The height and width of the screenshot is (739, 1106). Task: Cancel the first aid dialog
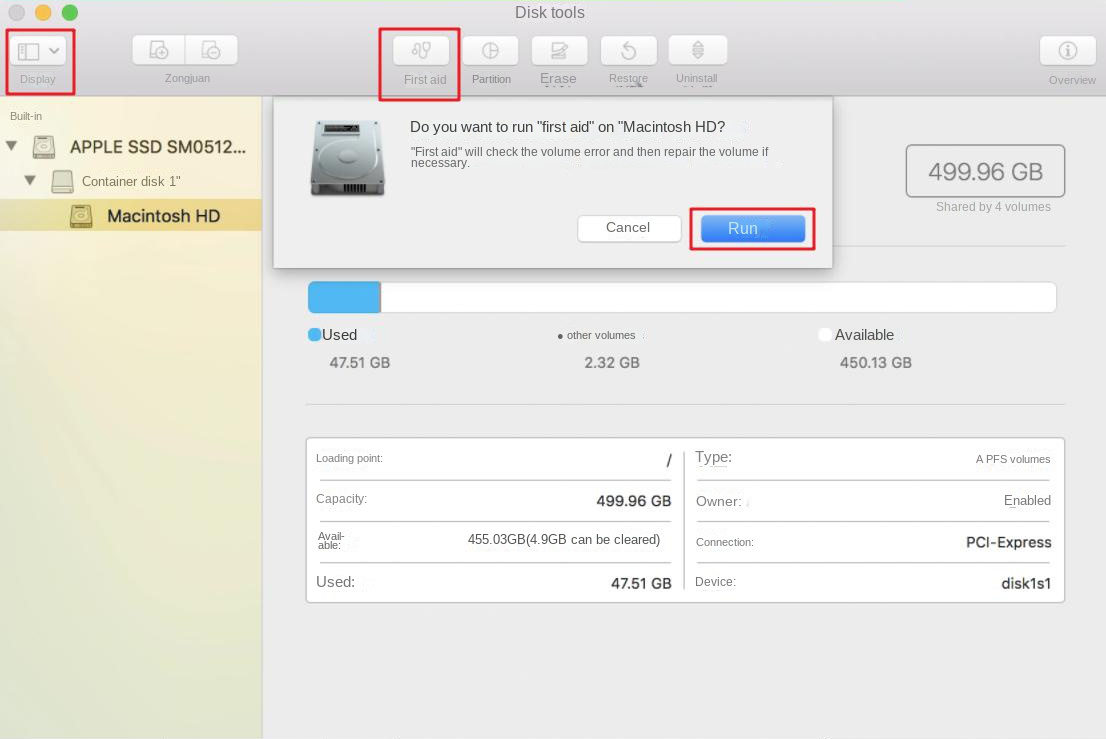[629, 228]
